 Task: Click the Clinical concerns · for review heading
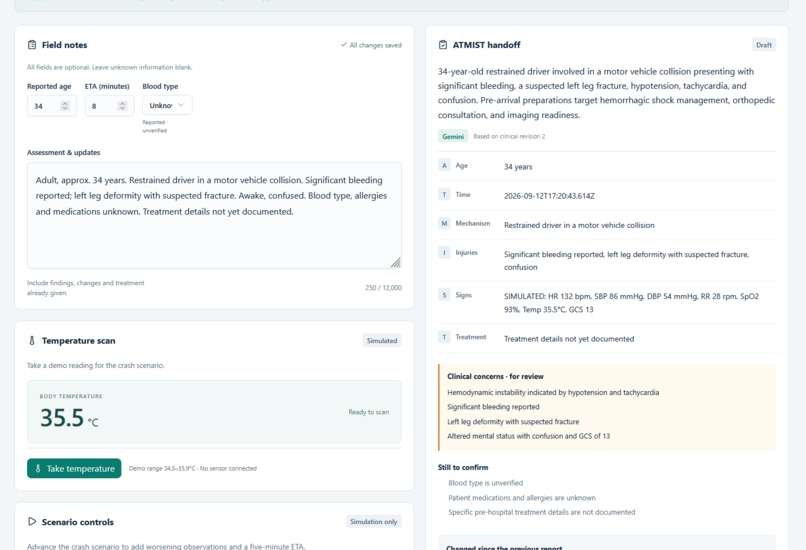pos(495,376)
